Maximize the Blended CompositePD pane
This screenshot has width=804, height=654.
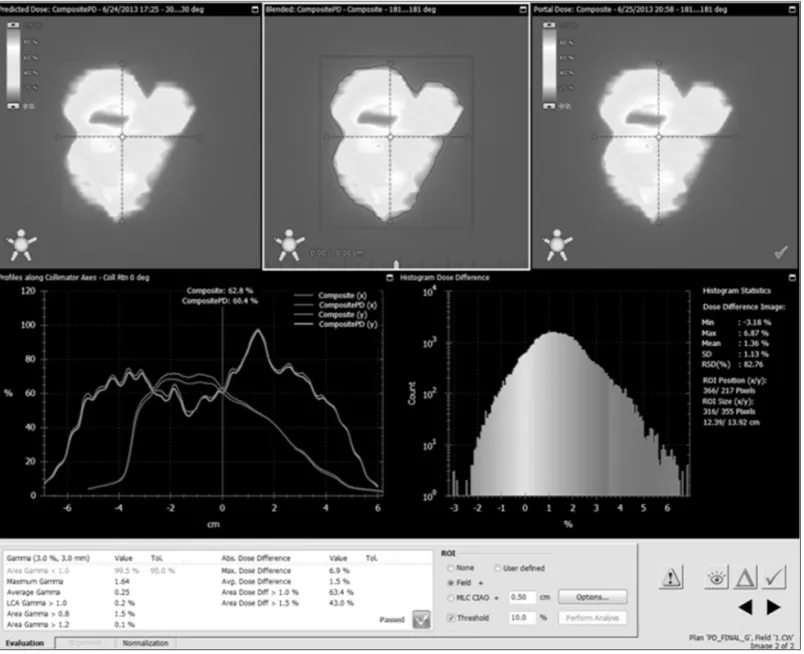[x=522, y=9]
